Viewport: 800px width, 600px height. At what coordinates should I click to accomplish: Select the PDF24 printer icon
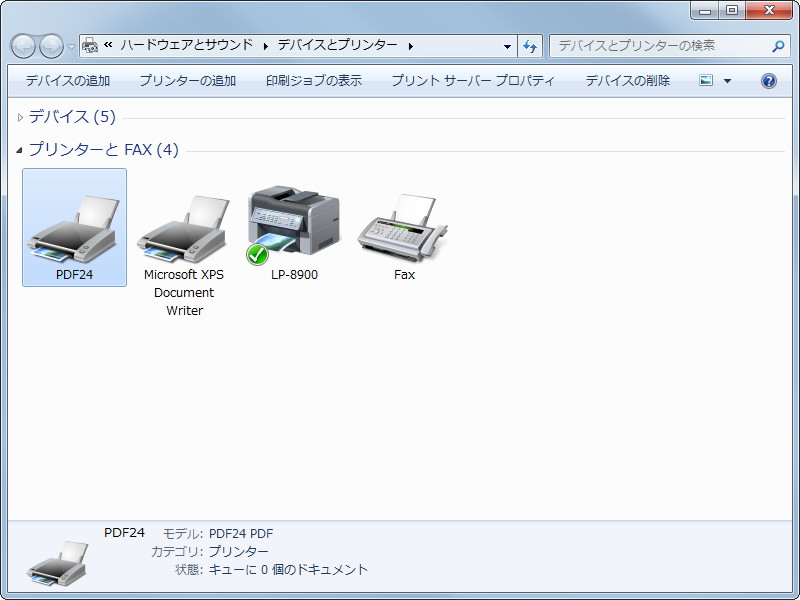74,228
